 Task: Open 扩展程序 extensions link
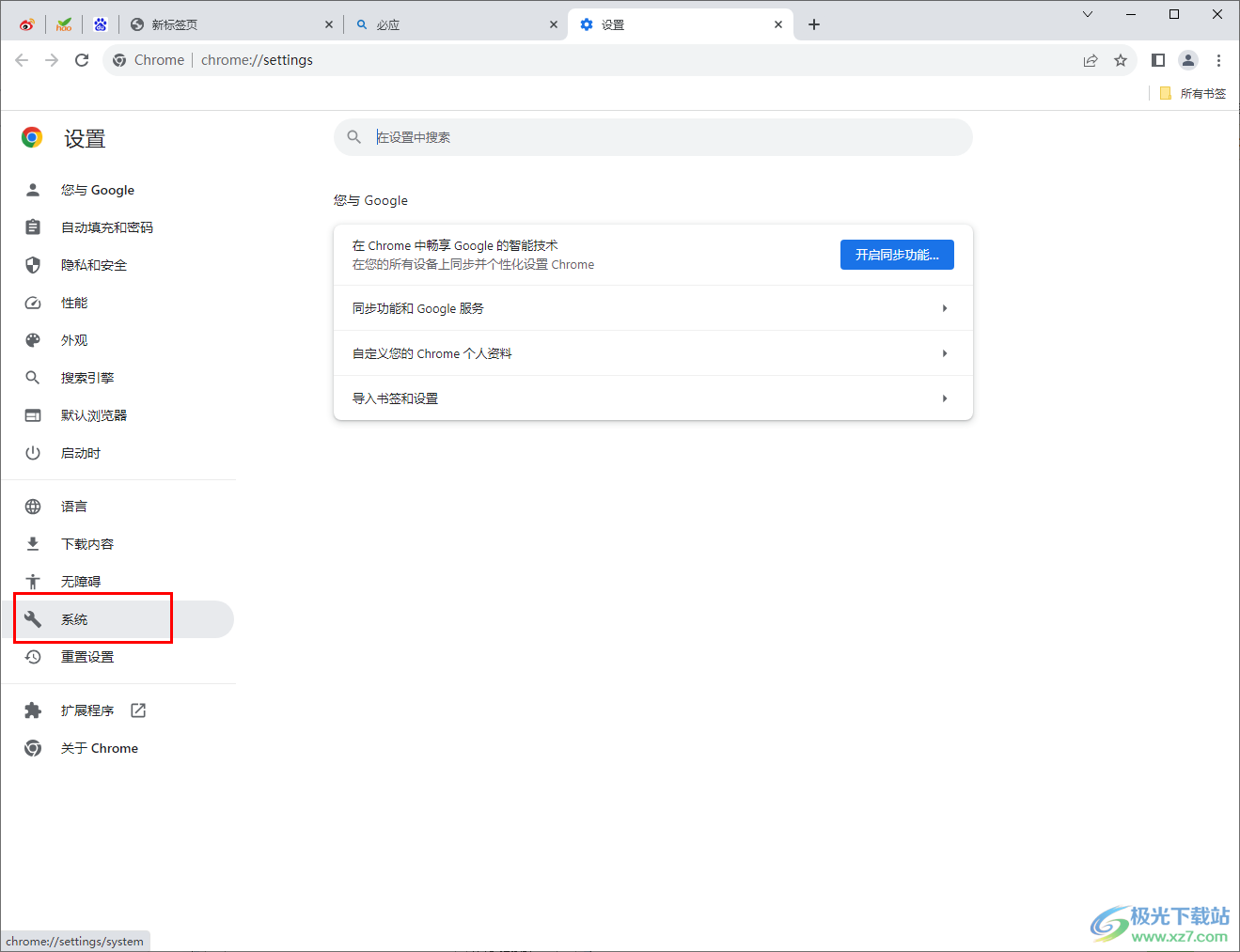[118, 710]
